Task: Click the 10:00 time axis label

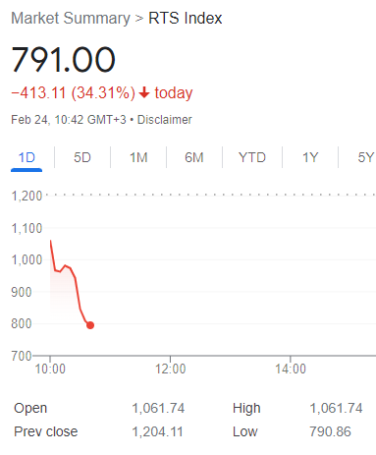Action: click(50, 369)
